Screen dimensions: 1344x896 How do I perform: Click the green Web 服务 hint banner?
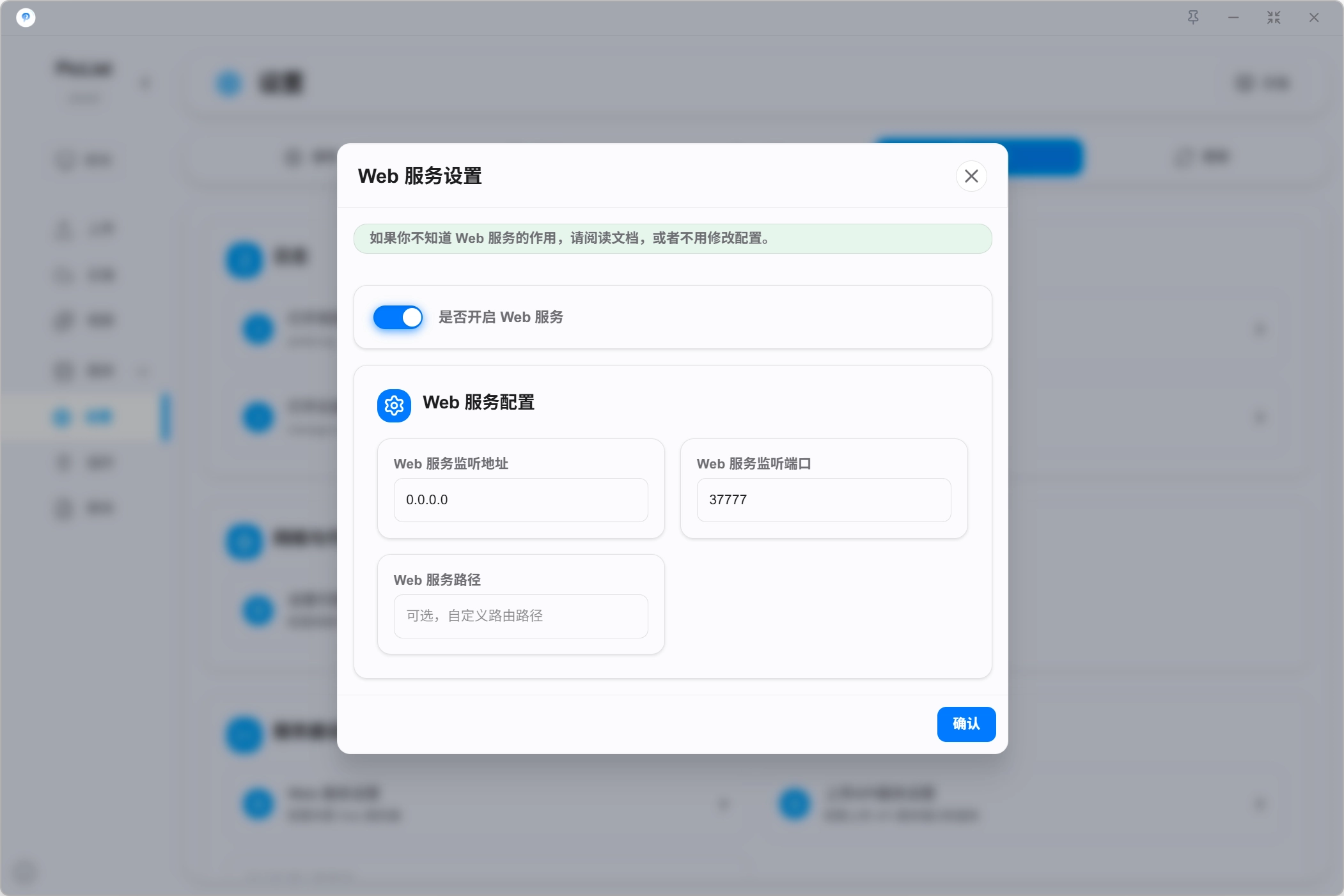pos(673,238)
